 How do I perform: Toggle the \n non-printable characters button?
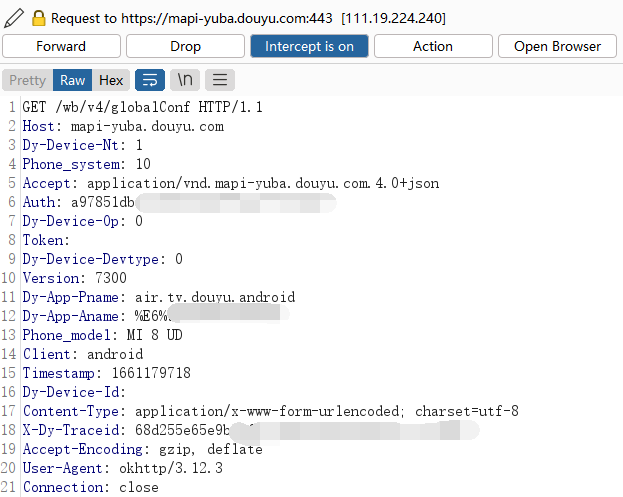point(185,80)
